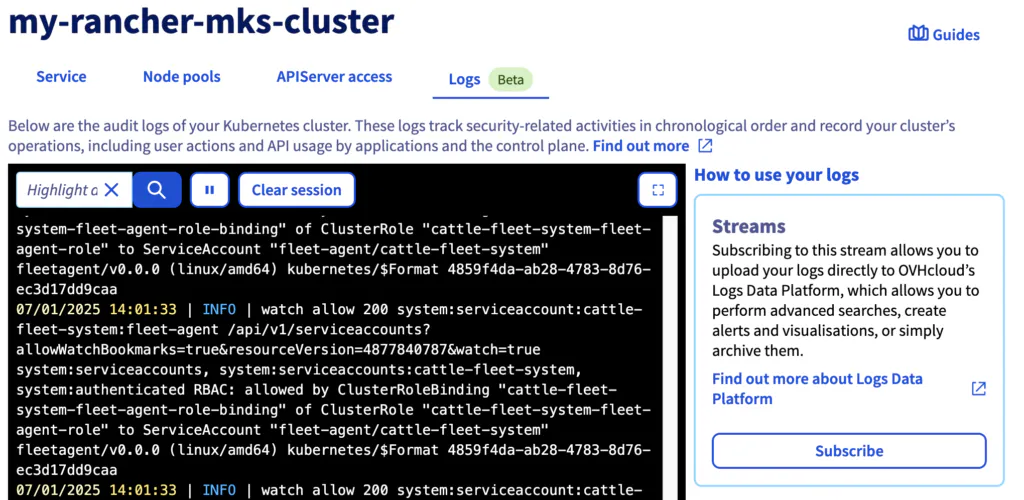
Task: Click the log viewer vertical scrollbar
Action: (x=669, y=358)
